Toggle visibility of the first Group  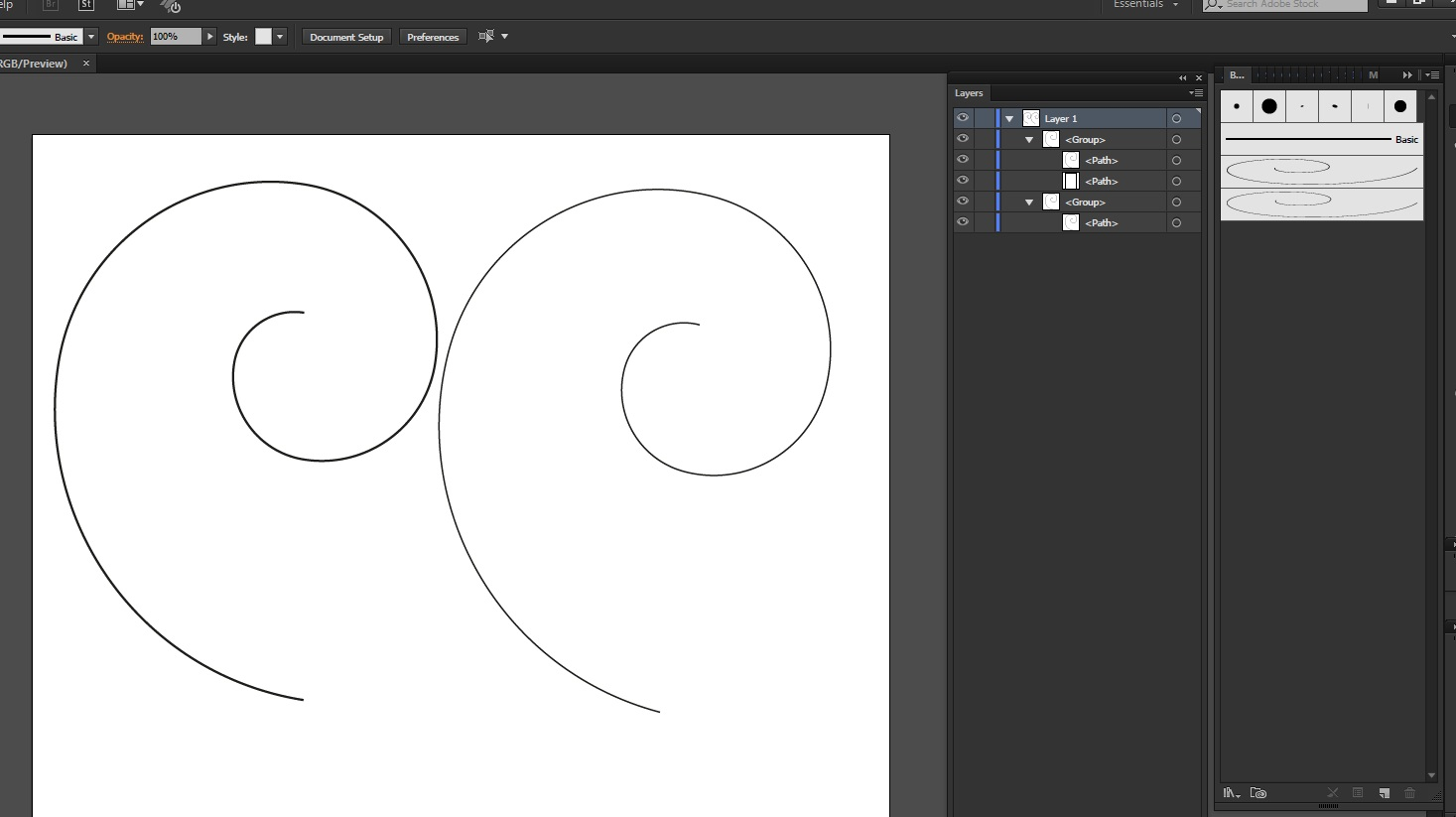pyautogui.click(x=962, y=139)
